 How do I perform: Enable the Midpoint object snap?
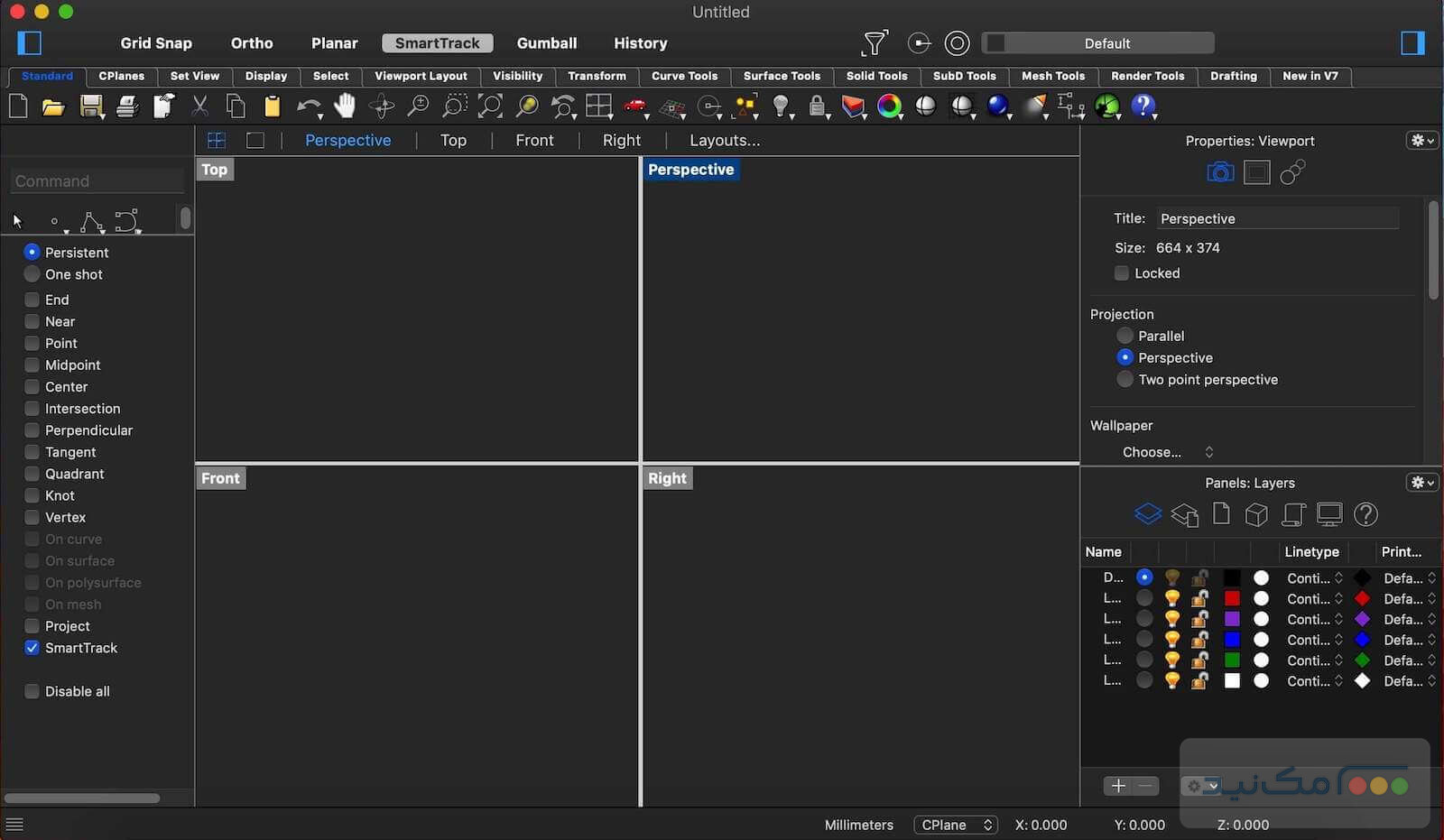32,365
